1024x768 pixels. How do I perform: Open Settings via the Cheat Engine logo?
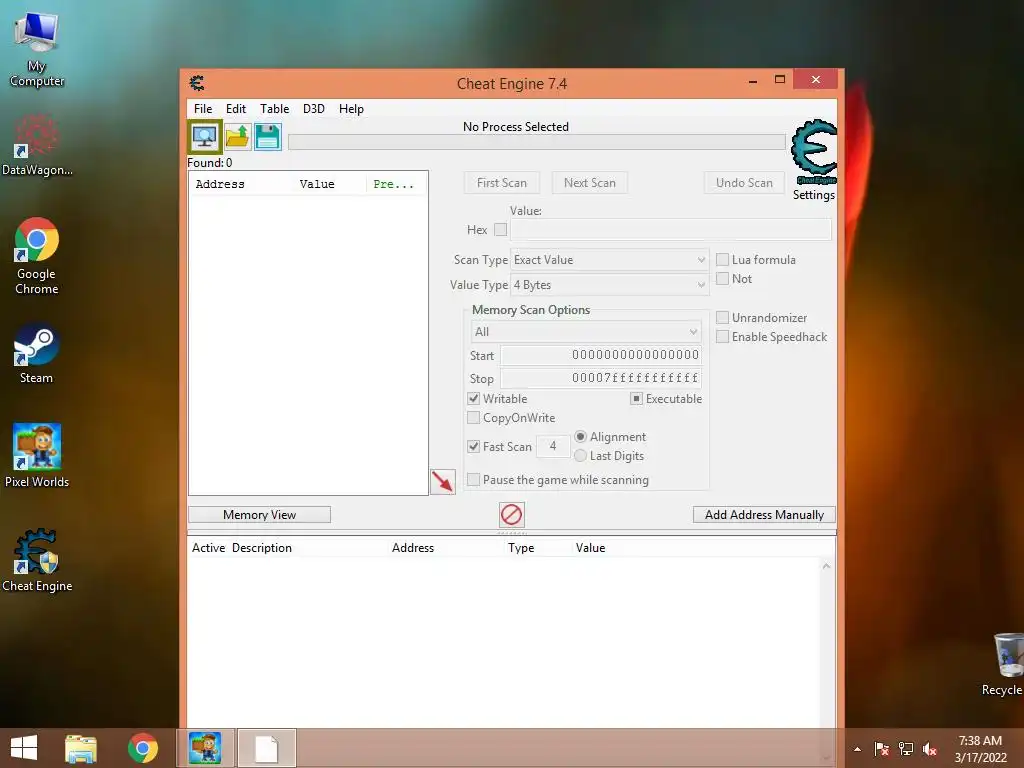[x=814, y=160]
